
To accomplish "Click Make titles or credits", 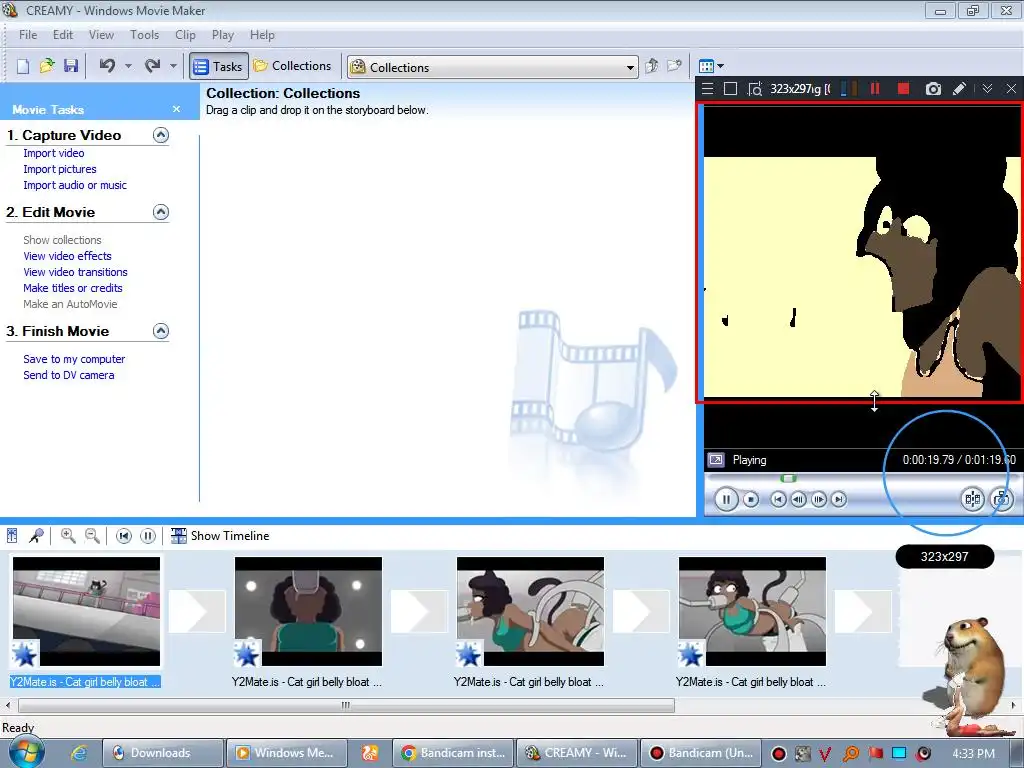I will pyautogui.click(x=72, y=288).
